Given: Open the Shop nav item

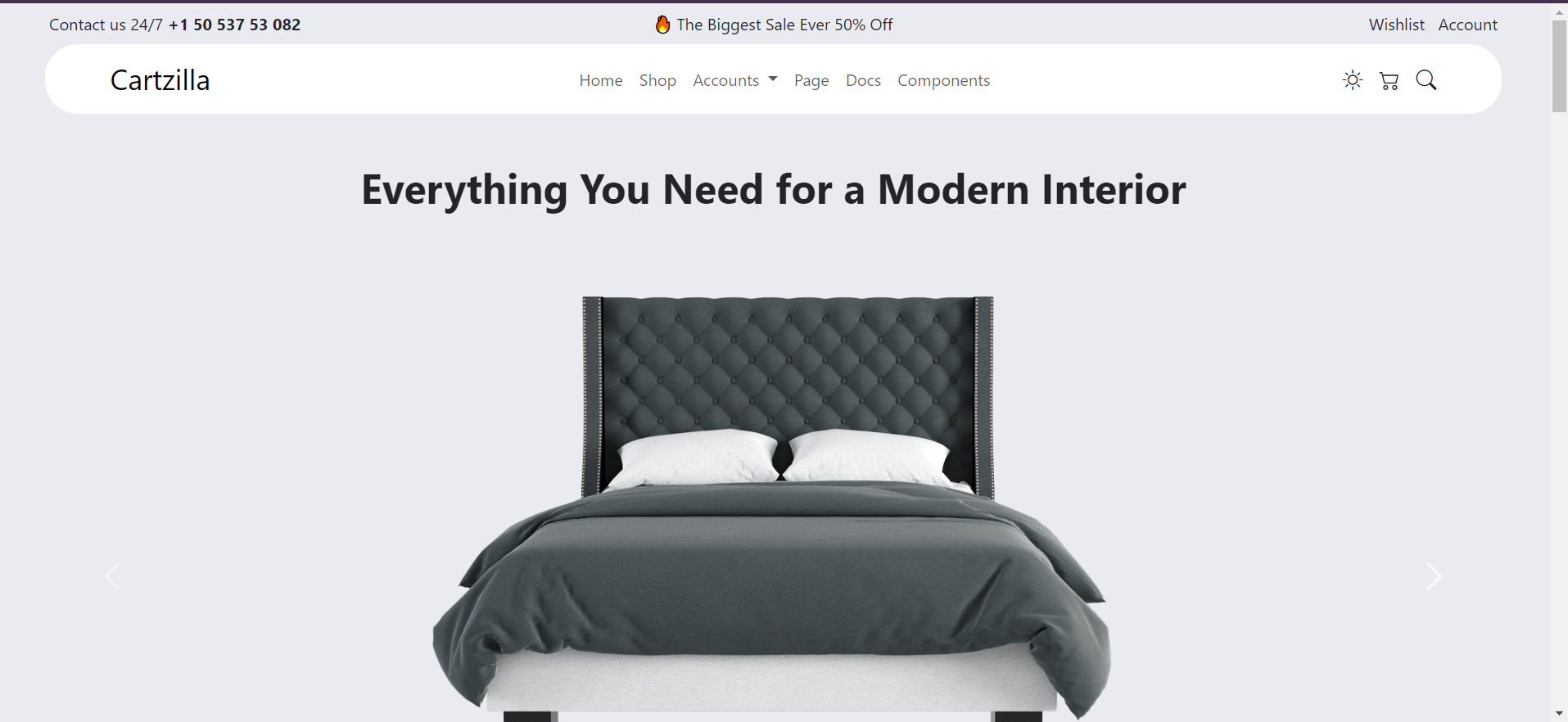Looking at the screenshot, I should coord(657,80).
